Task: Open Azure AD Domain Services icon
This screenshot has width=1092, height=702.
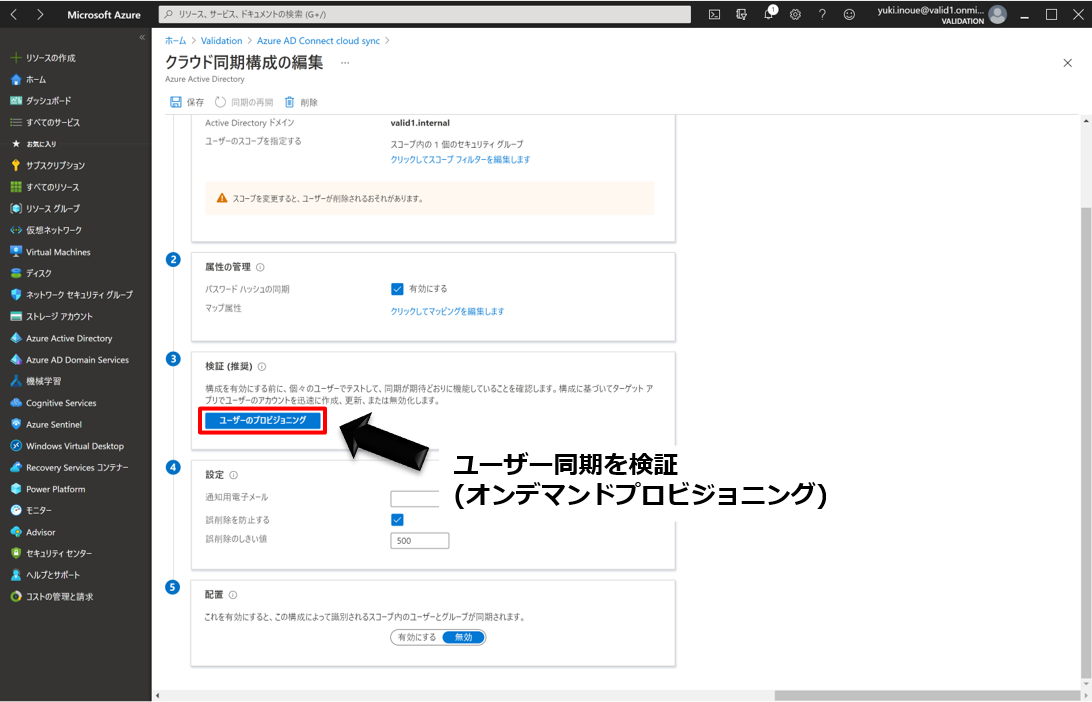Action: click(x=16, y=359)
